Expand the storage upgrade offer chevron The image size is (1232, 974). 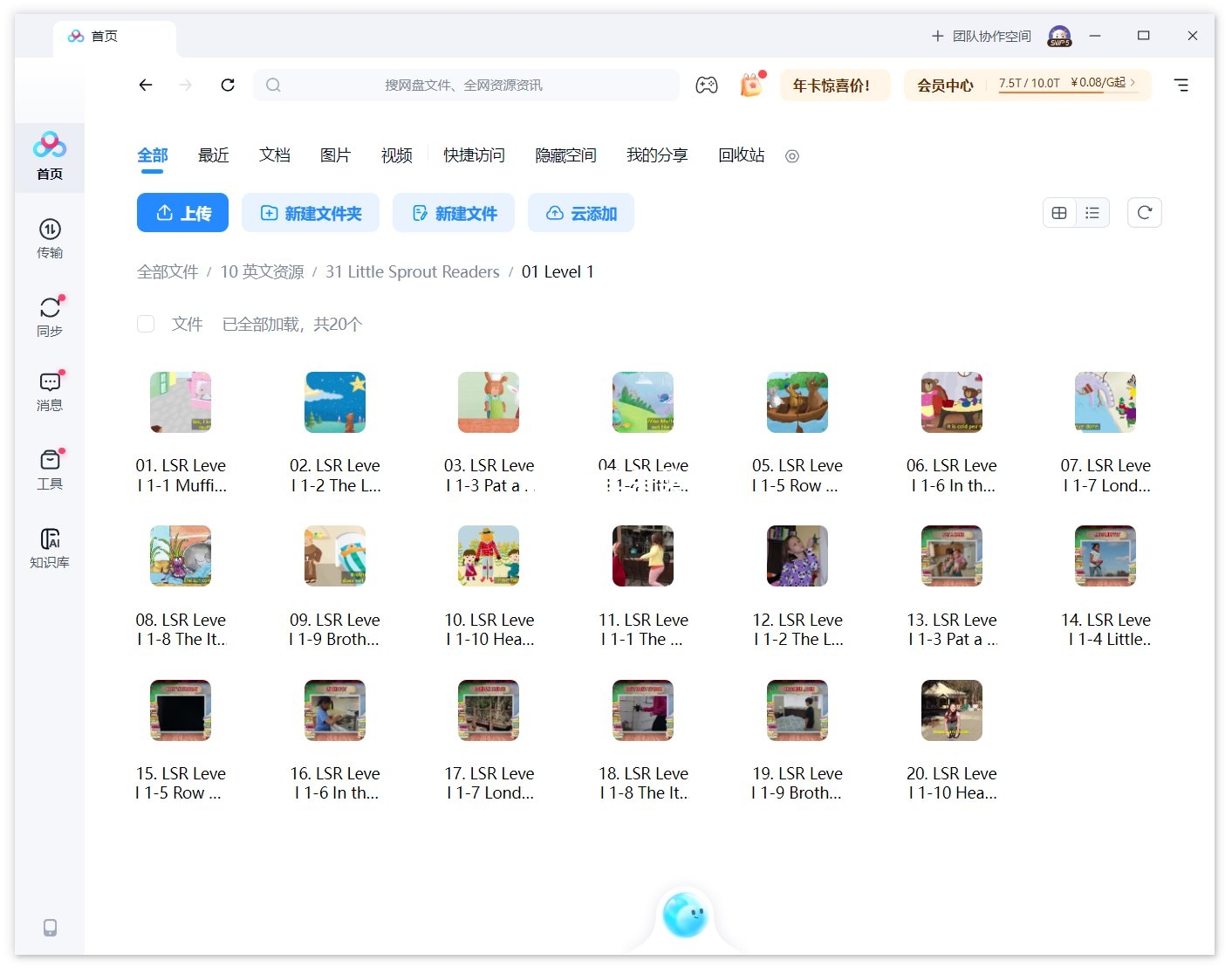[1133, 85]
